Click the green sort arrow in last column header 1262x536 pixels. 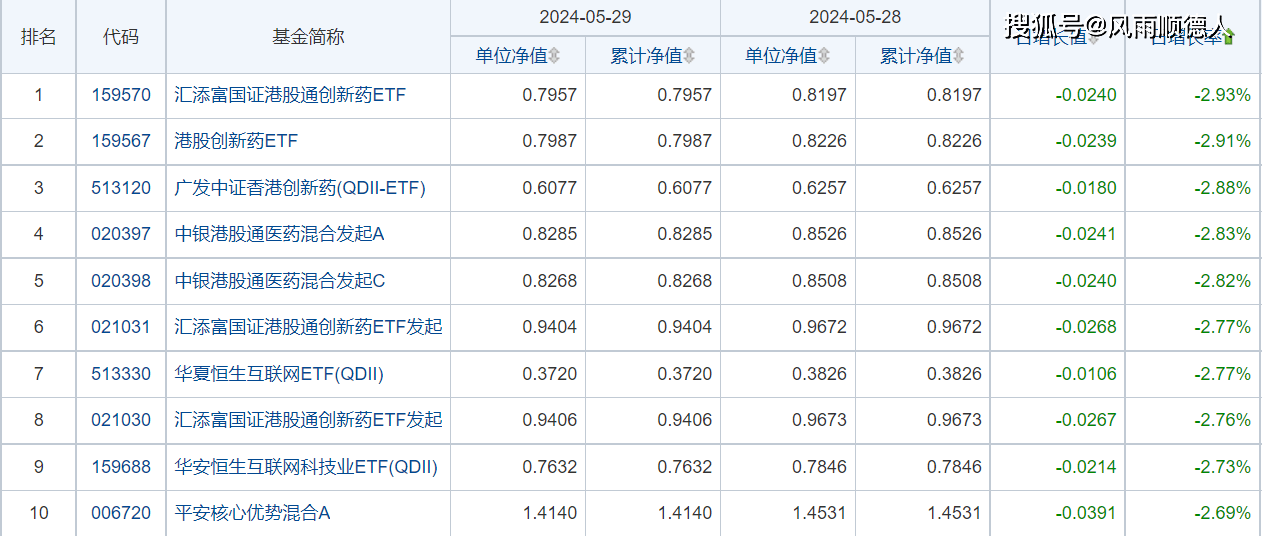(x=1229, y=37)
